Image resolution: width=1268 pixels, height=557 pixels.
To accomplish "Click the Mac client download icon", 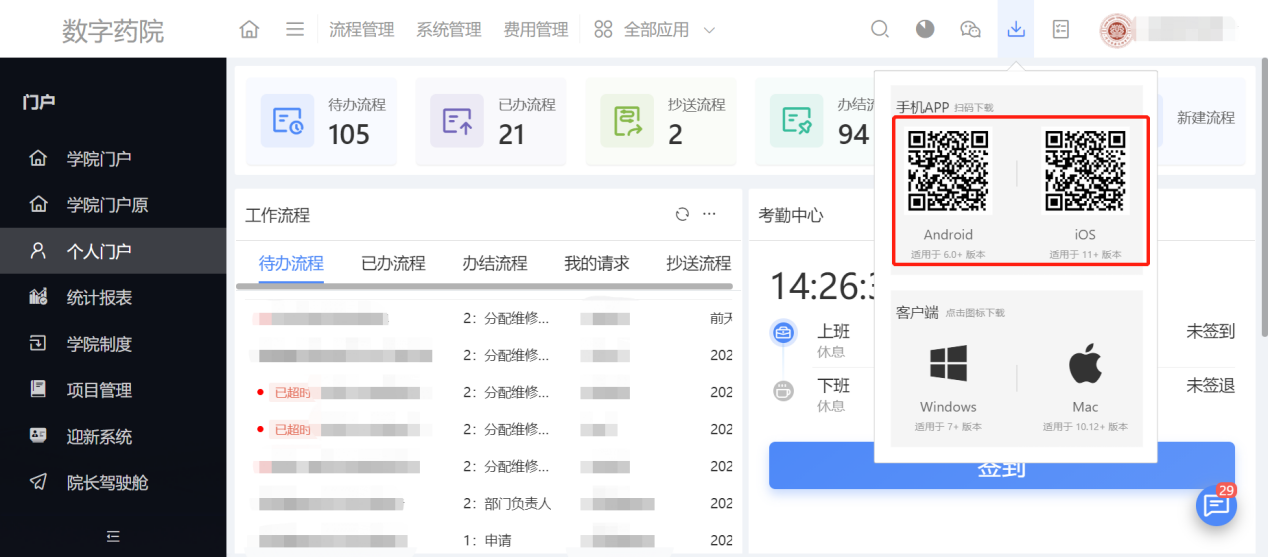I will 1085,364.
